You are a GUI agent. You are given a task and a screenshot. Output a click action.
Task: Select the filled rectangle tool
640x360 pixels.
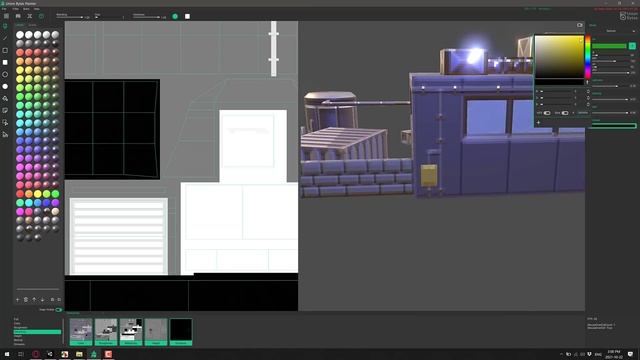coord(5,62)
